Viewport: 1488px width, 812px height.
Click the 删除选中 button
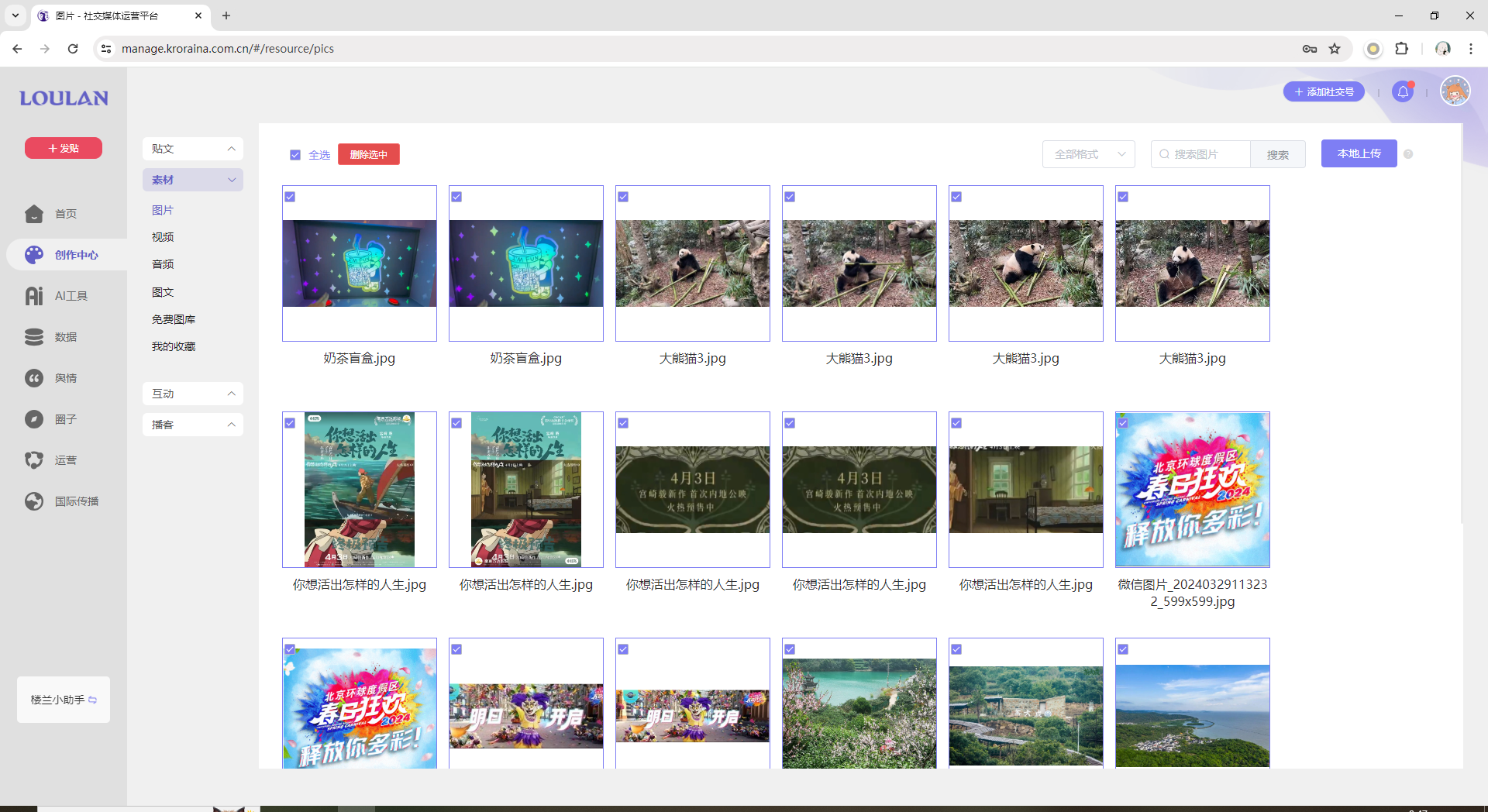click(x=369, y=154)
